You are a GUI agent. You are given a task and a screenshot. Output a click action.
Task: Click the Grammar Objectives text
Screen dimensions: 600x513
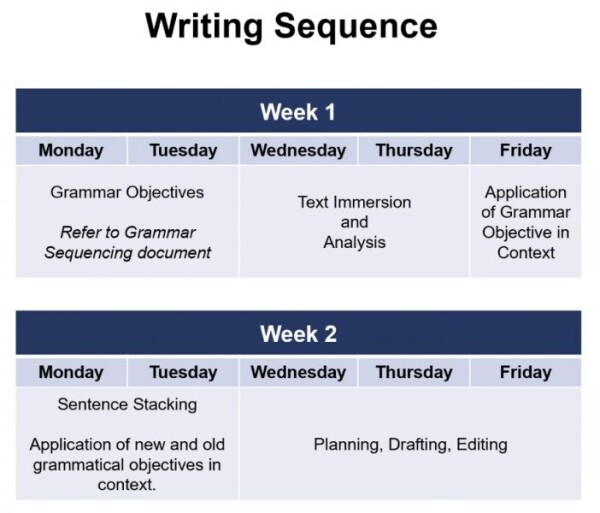click(x=127, y=192)
